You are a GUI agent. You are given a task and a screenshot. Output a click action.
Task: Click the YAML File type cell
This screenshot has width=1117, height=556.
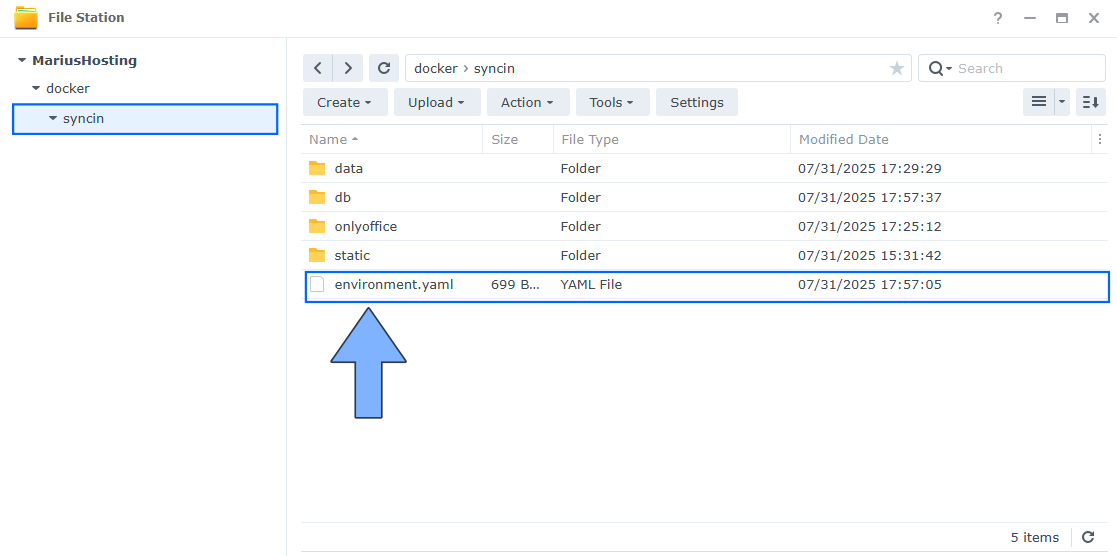tap(591, 285)
